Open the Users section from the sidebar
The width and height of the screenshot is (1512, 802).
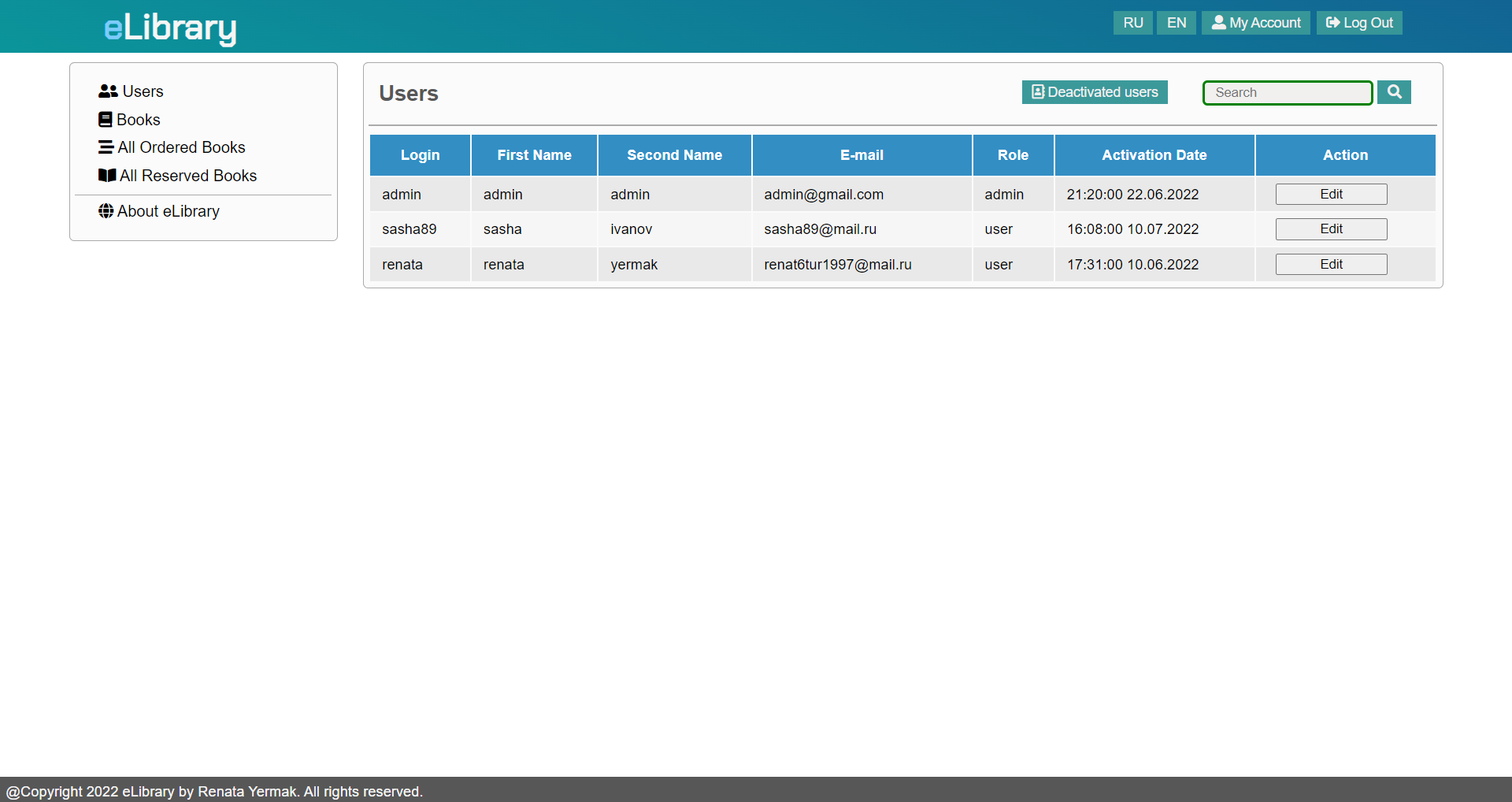click(141, 91)
